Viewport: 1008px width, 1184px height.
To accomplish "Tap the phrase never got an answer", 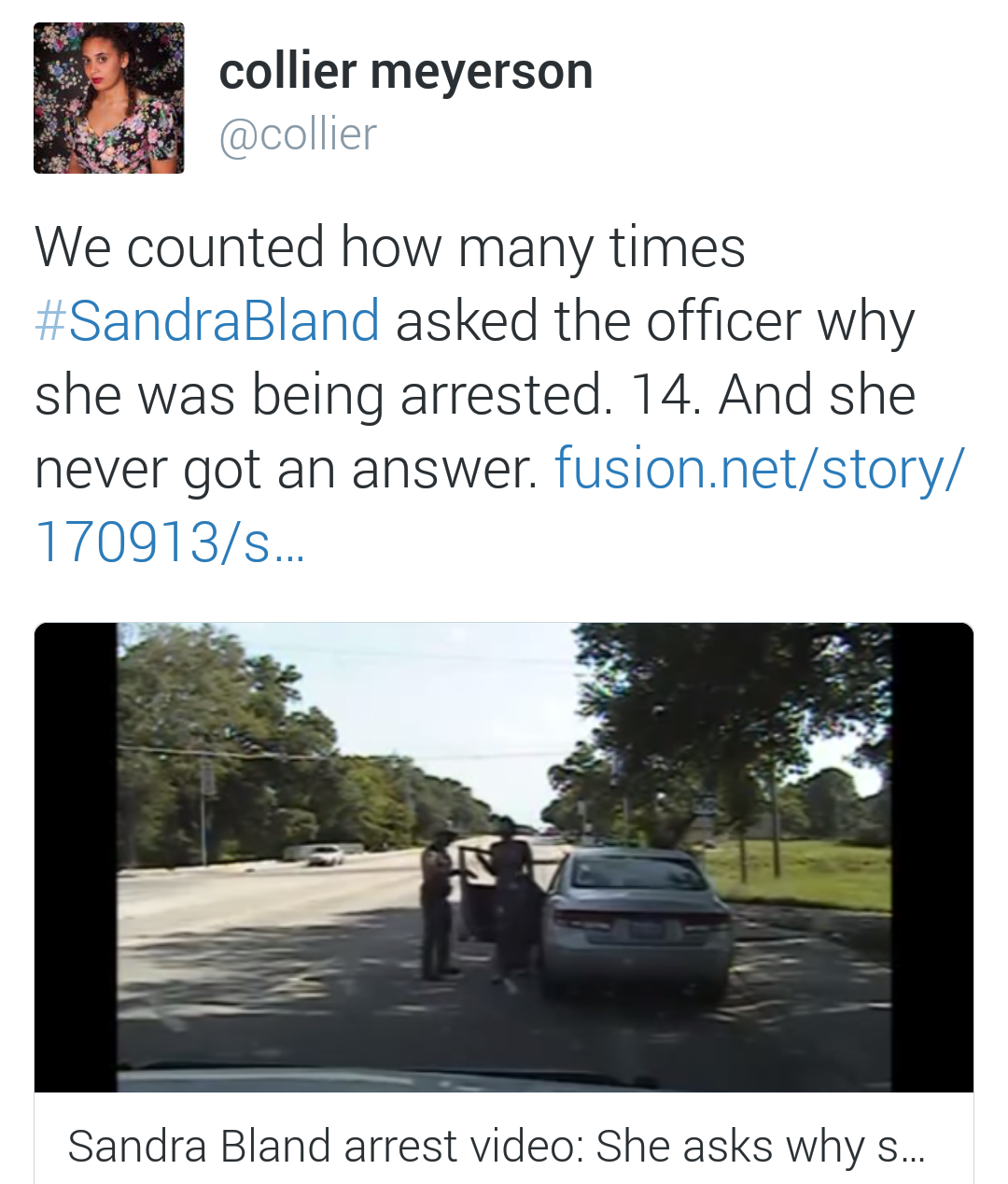I will (x=286, y=468).
